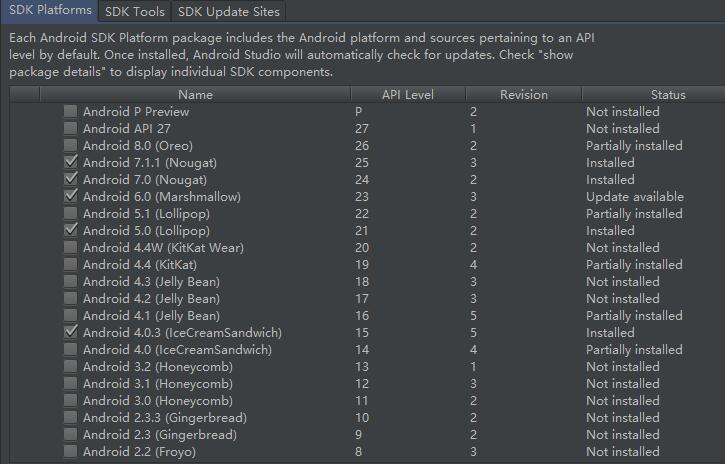Uncheck the Android 6.0 (Marshmallow) checkbox
The image size is (725, 464).
coord(70,197)
